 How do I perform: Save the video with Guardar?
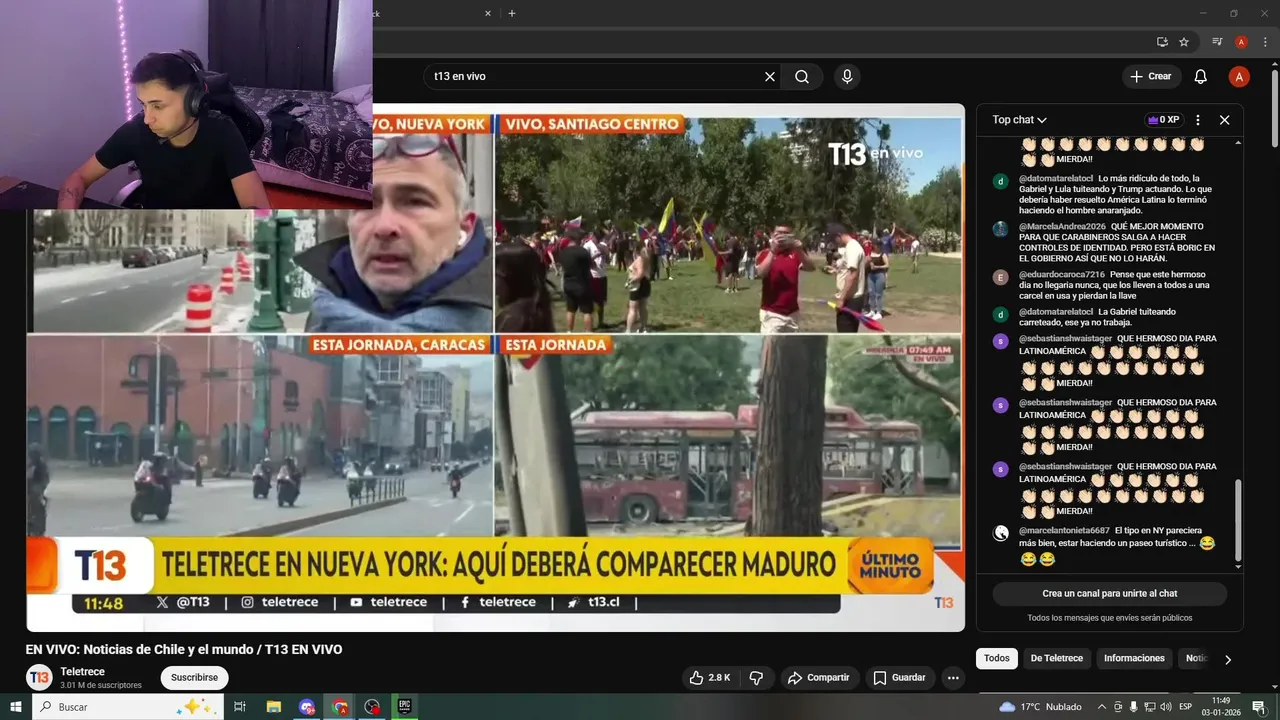click(x=899, y=678)
